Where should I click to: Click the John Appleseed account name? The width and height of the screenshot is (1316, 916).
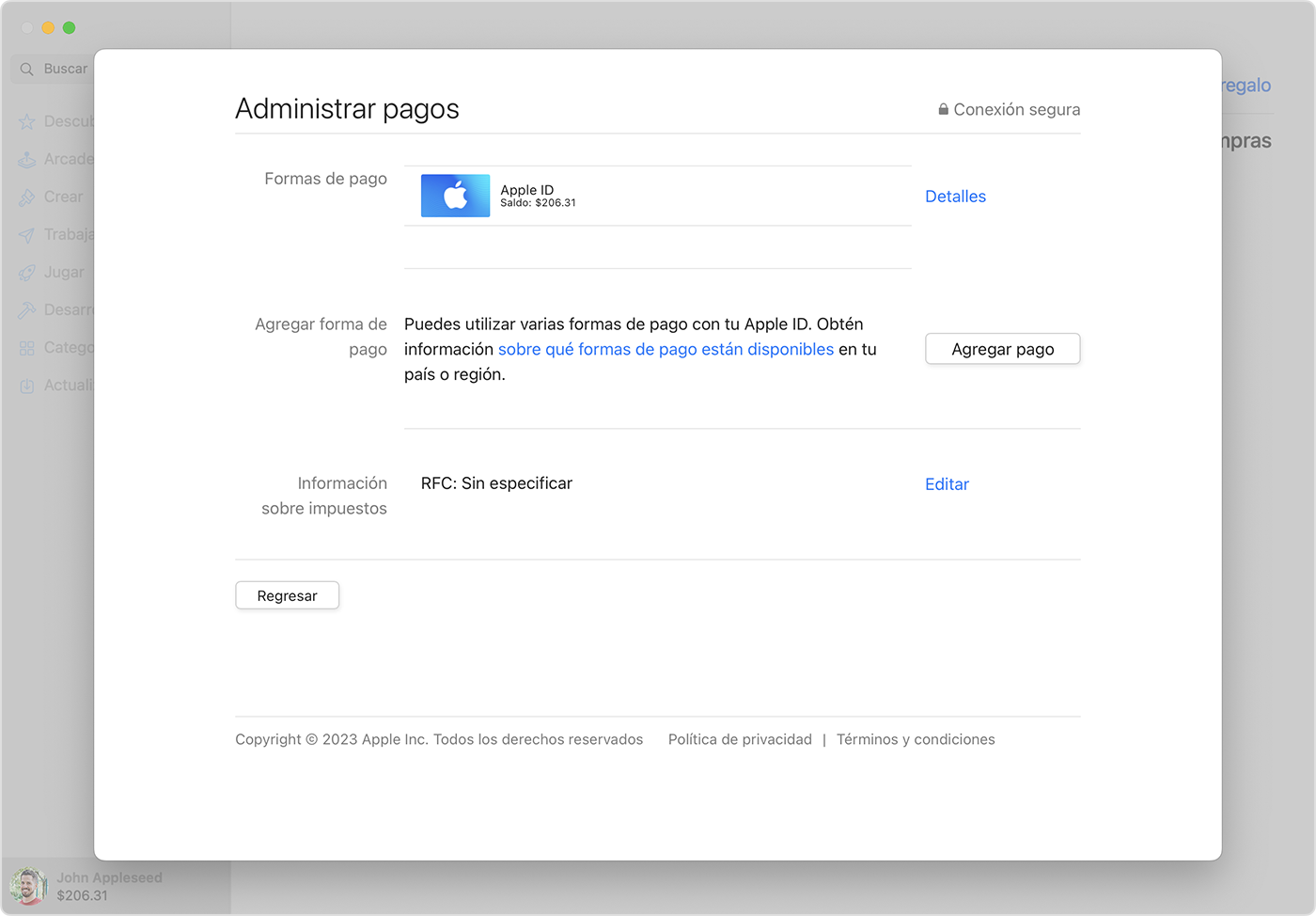point(109,877)
